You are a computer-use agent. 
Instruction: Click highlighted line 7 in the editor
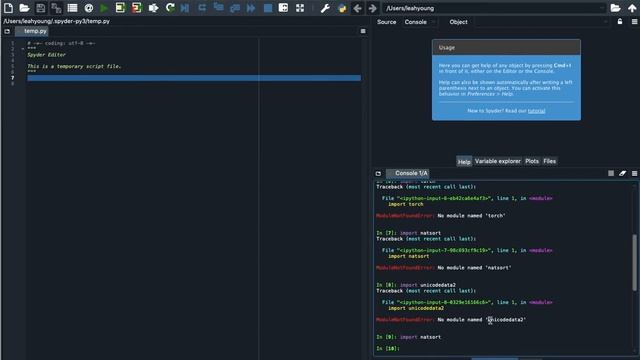click(194, 78)
